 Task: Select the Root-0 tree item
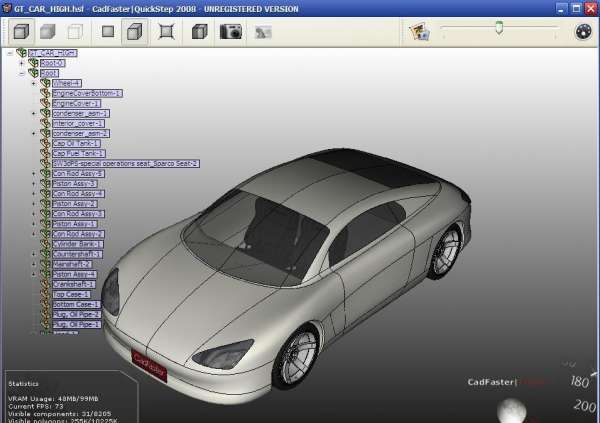(53, 63)
